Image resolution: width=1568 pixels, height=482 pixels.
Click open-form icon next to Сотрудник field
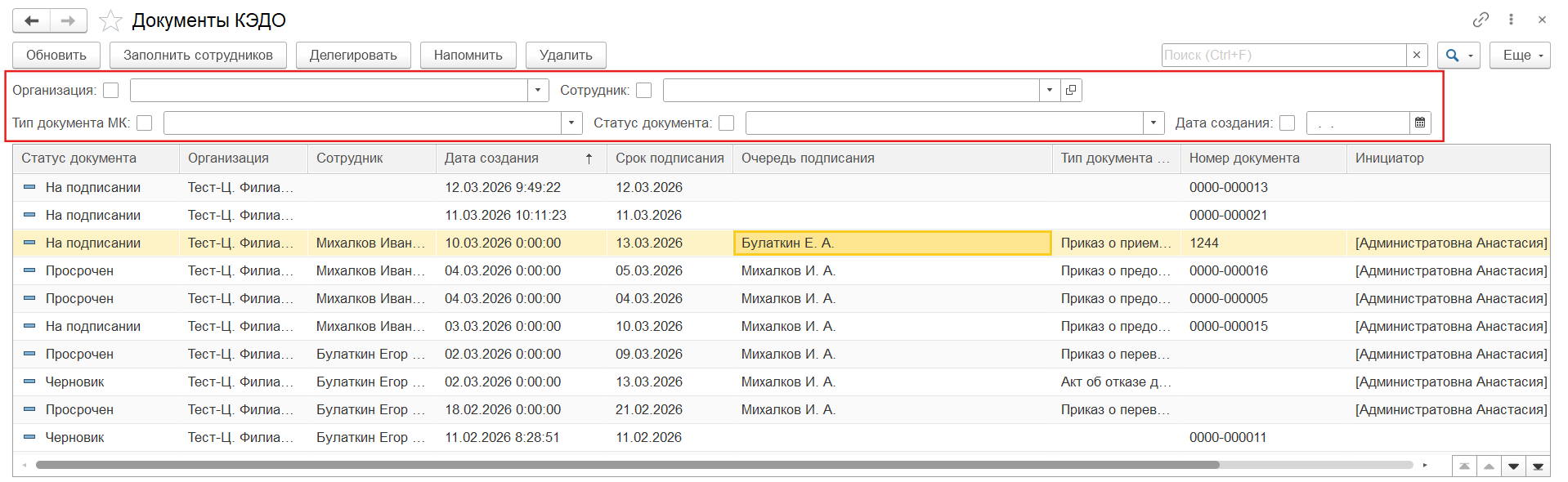coord(1071,90)
